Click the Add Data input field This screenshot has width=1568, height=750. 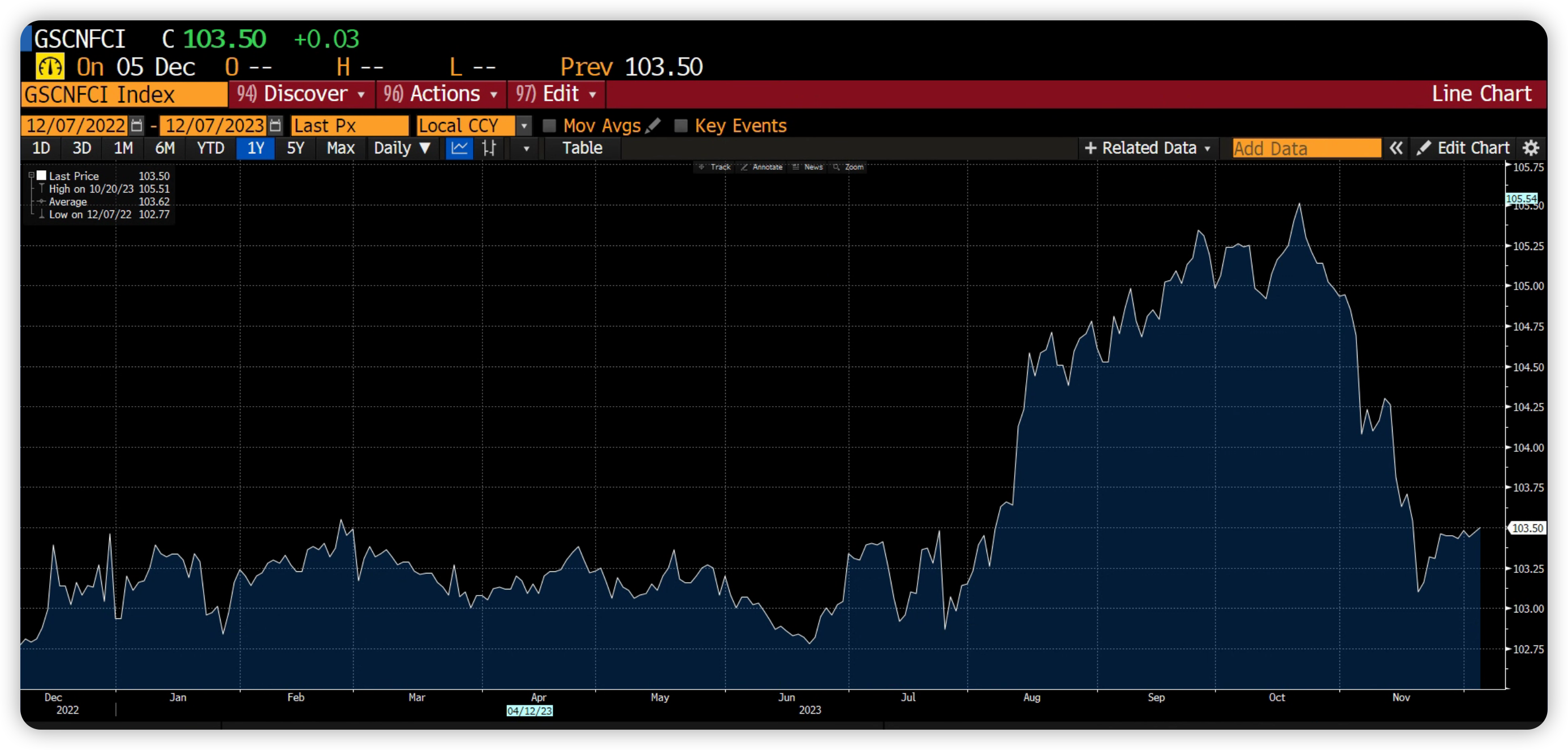1306,148
